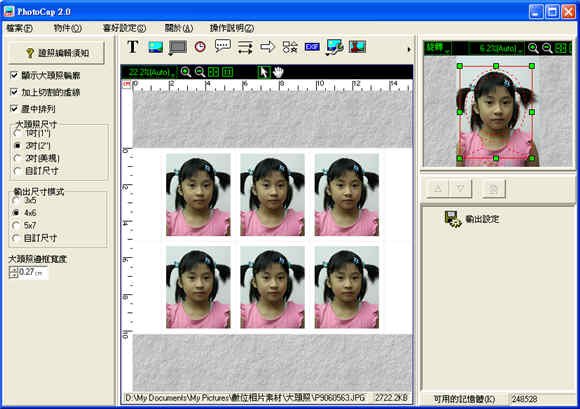
Task: Click the 248528 memory value
Action: (x=524, y=399)
